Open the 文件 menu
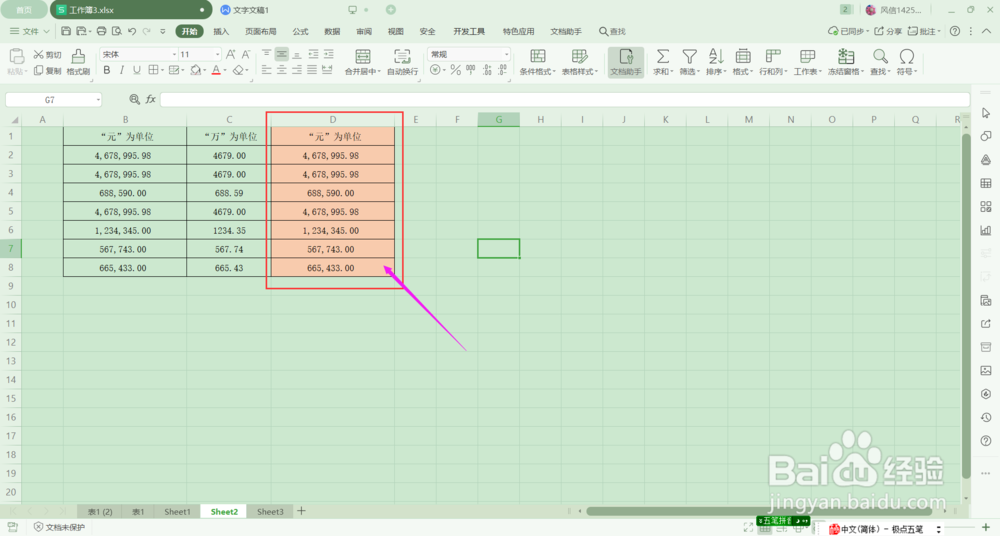Screen dimensions: 1000x536 29,31
